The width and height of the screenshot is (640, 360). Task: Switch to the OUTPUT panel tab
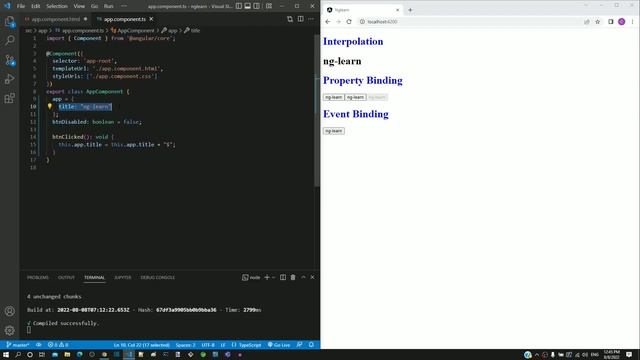tap(66, 278)
